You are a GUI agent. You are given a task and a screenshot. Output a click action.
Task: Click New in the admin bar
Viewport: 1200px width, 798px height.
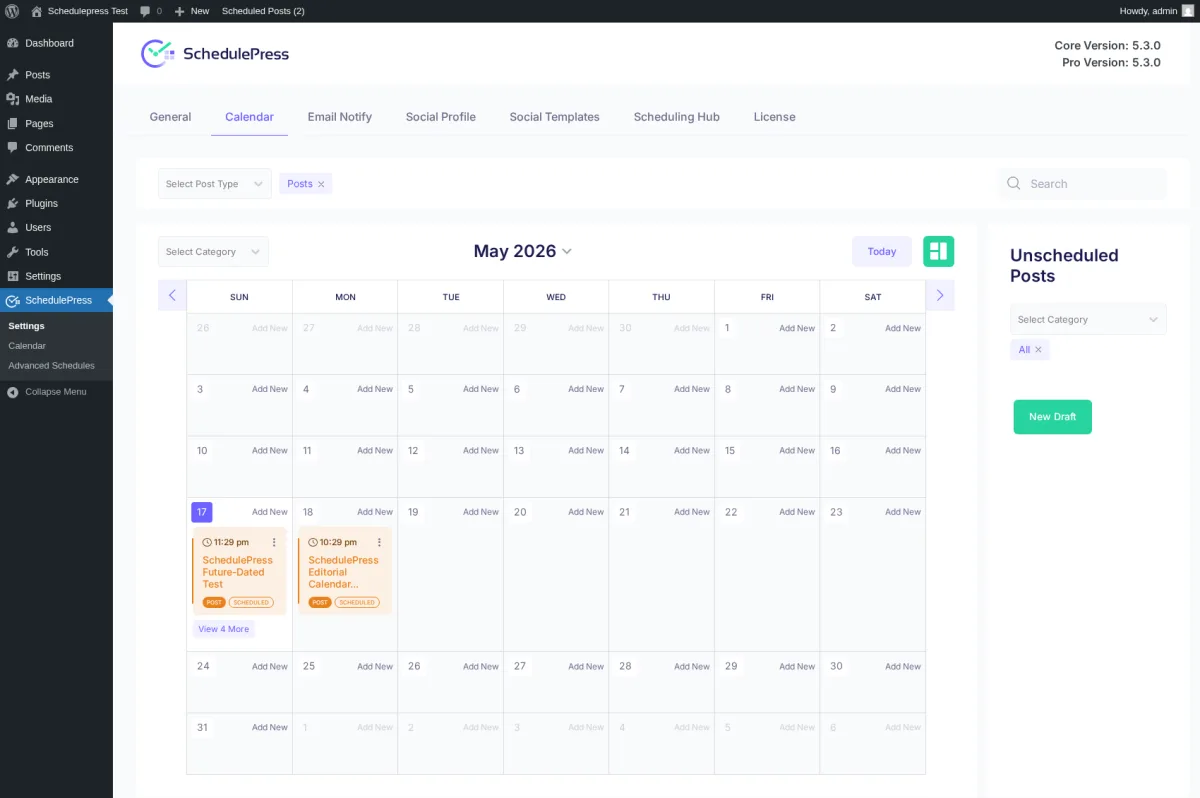[x=192, y=11]
